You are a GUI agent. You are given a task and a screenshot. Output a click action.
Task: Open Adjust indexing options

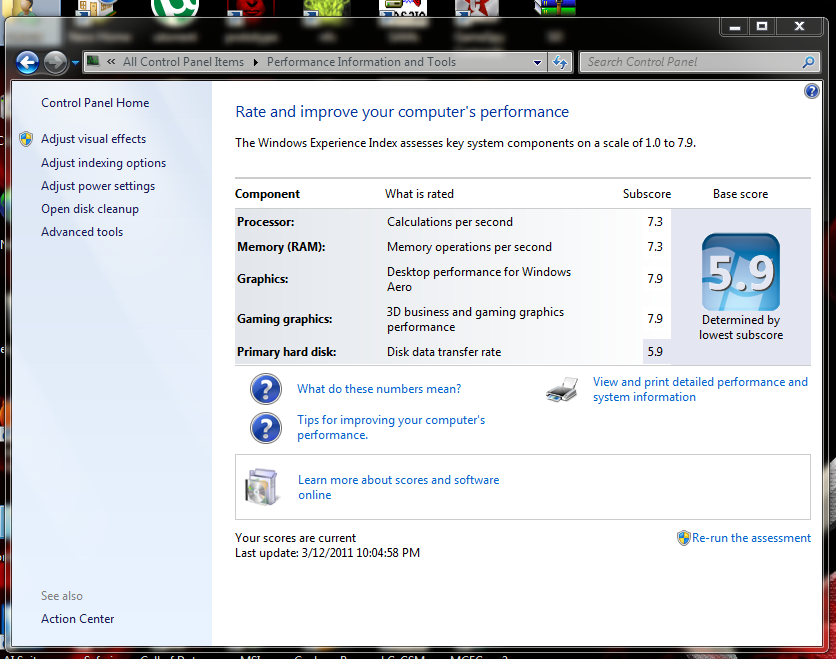(x=103, y=163)
